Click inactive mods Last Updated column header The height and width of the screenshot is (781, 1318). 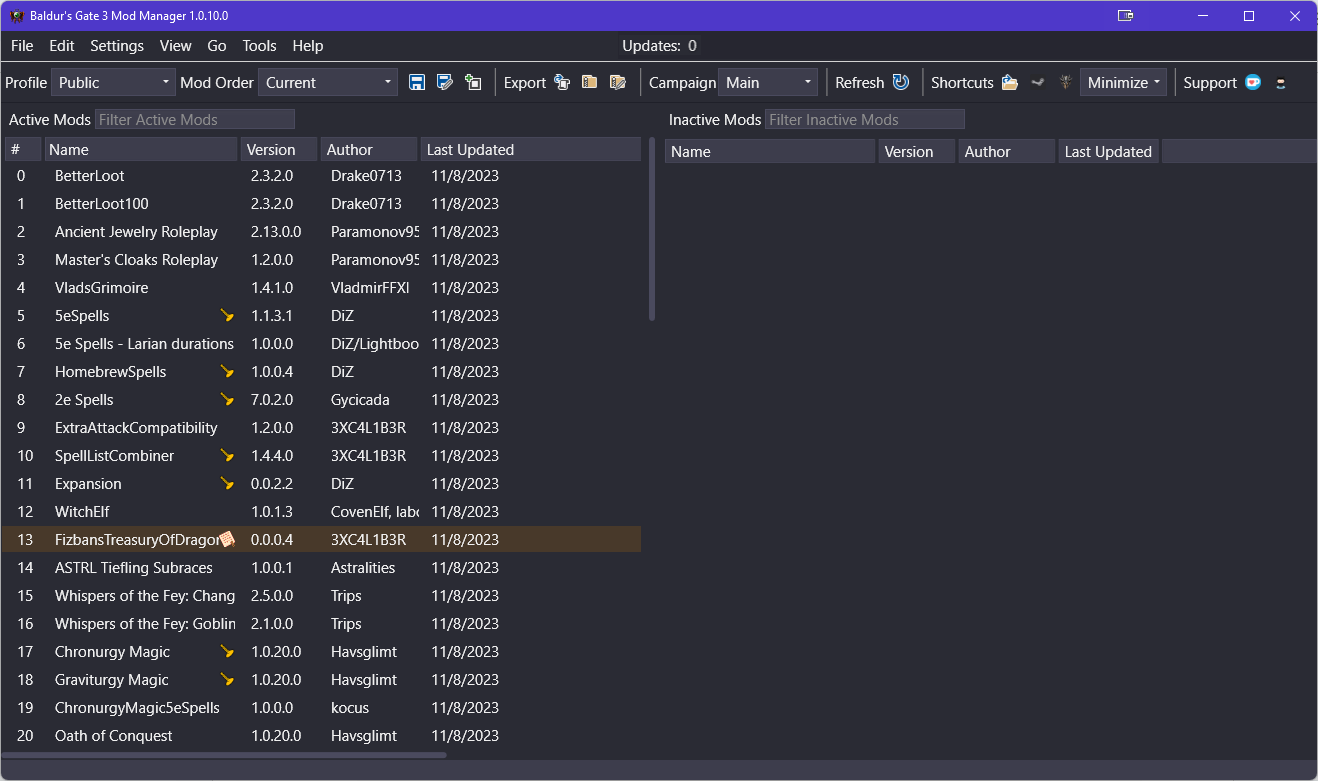(1109, 151)
